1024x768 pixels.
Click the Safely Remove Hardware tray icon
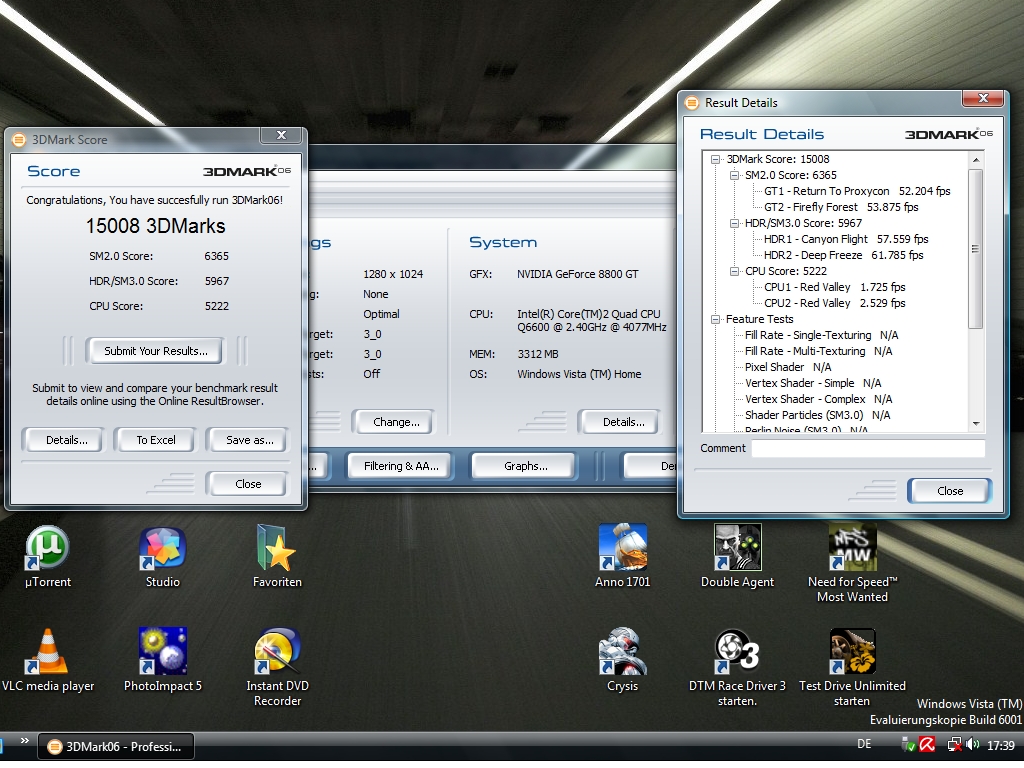point(908,744)
